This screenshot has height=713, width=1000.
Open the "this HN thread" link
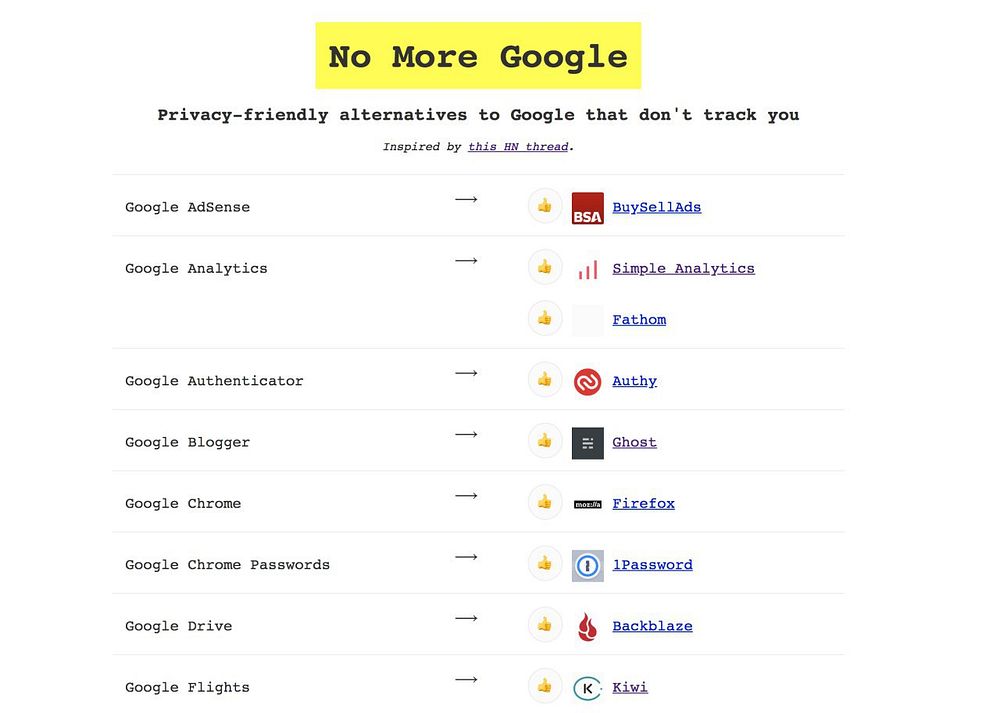coord(518,147)
